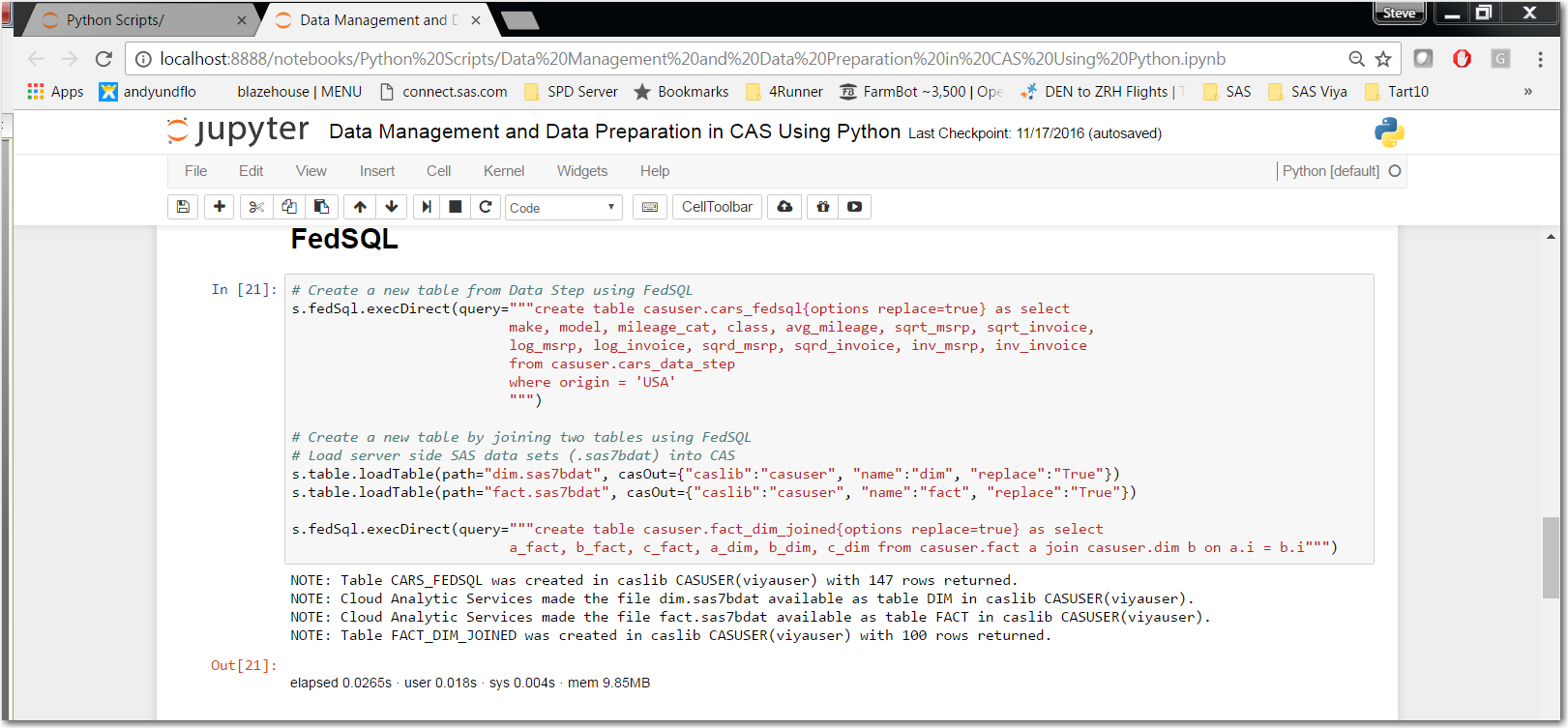Run the current cell
The image size is (1568, 728).
[x=427, y=207]
